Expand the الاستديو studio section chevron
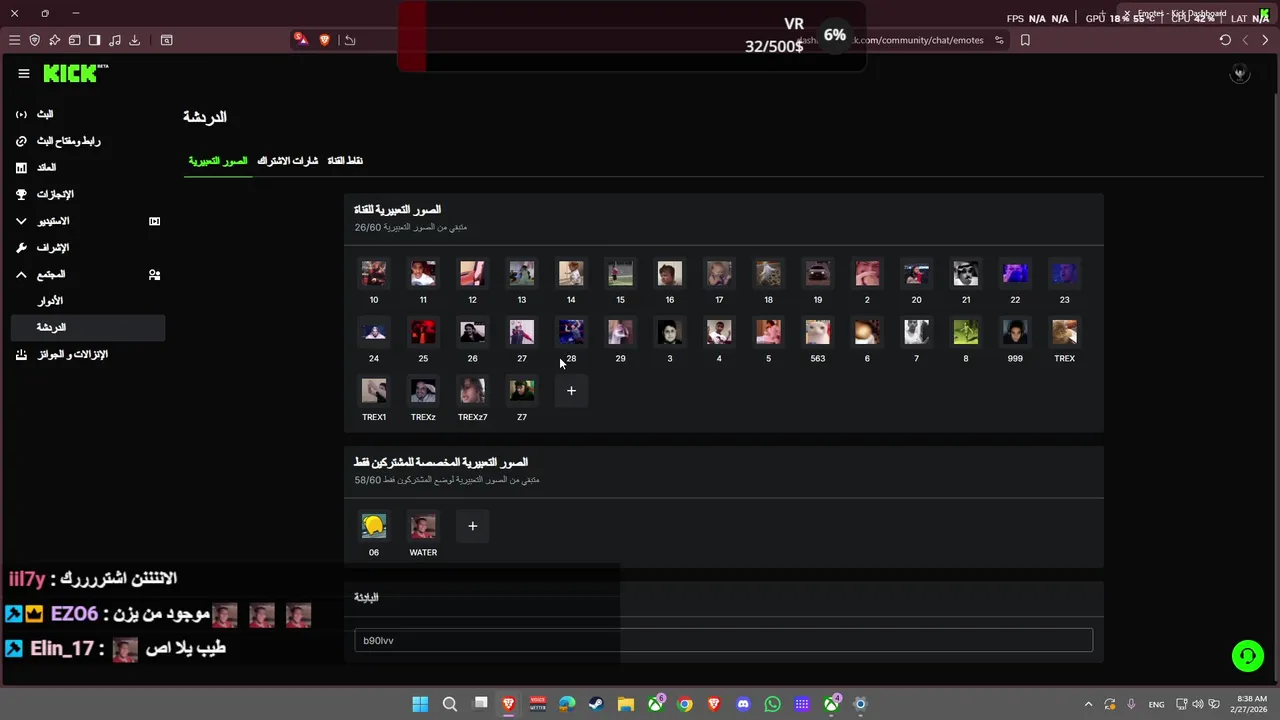The image size is (1280, 720). click(21, 221)
